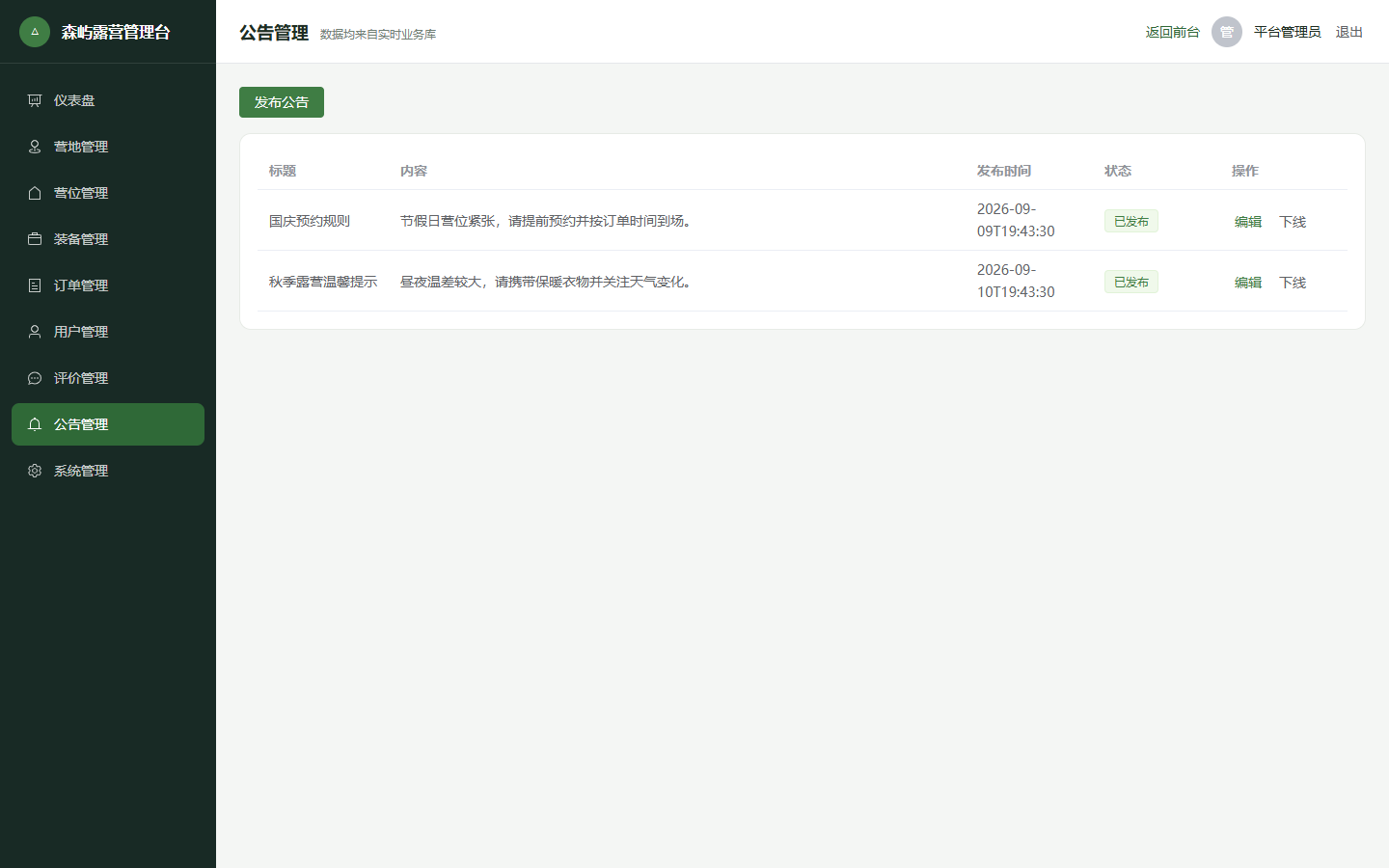Click the green logo of 森屿露营管理台
This screenshot has width=1389, height=868.
point(35,32)
